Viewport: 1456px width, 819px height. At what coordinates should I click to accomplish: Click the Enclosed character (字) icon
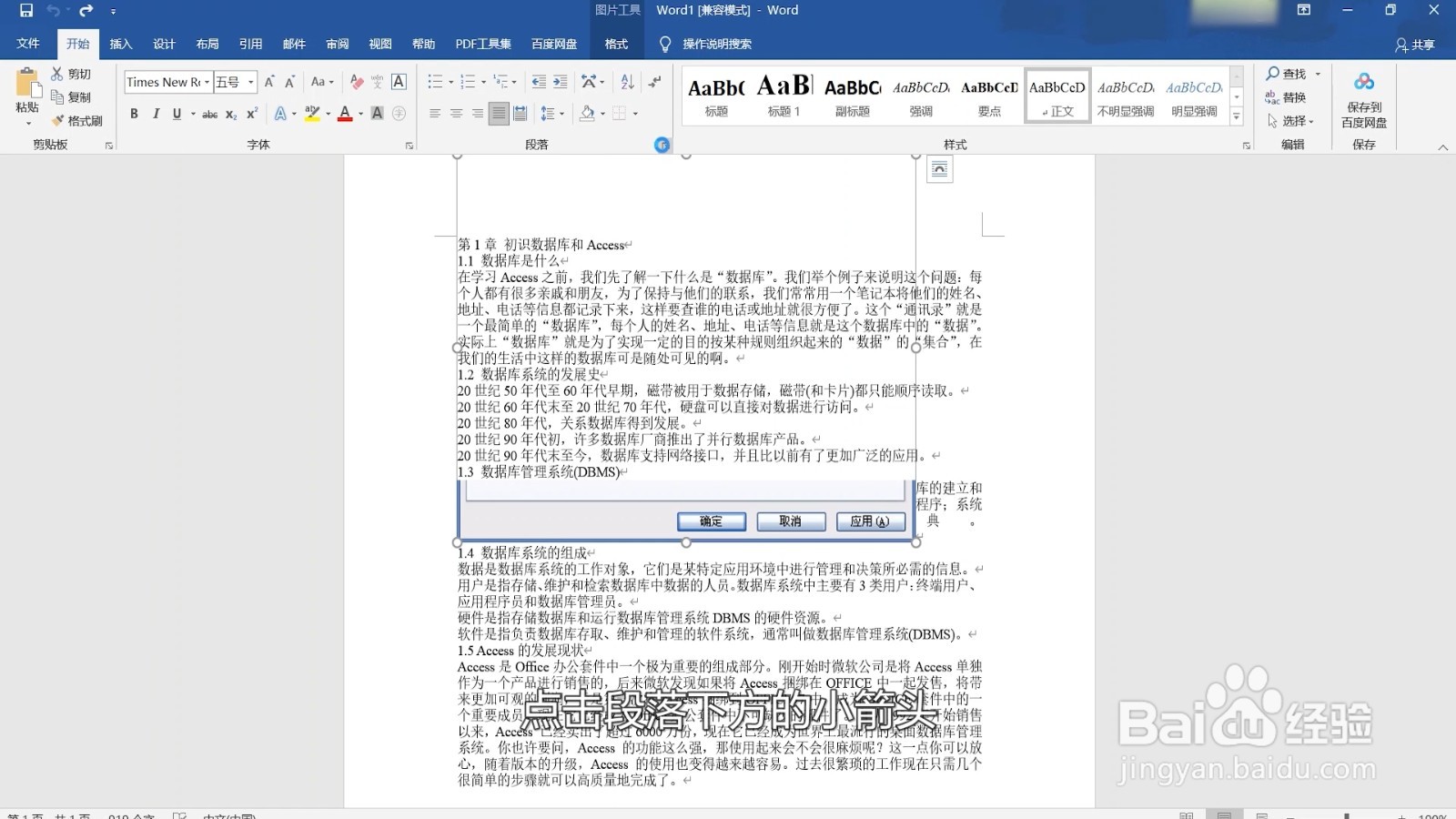pos(399,114)
